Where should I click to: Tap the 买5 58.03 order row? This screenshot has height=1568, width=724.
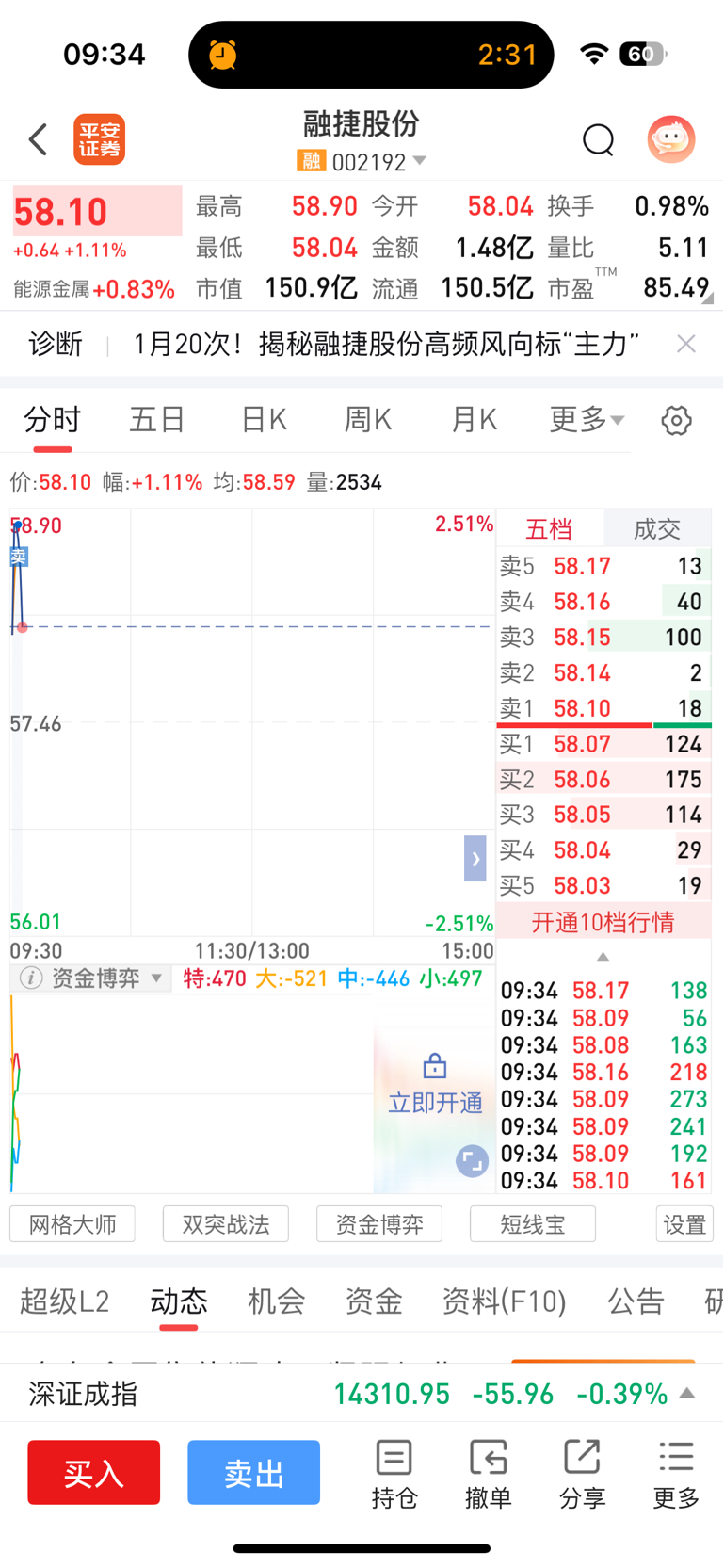[x=603, y=885]
